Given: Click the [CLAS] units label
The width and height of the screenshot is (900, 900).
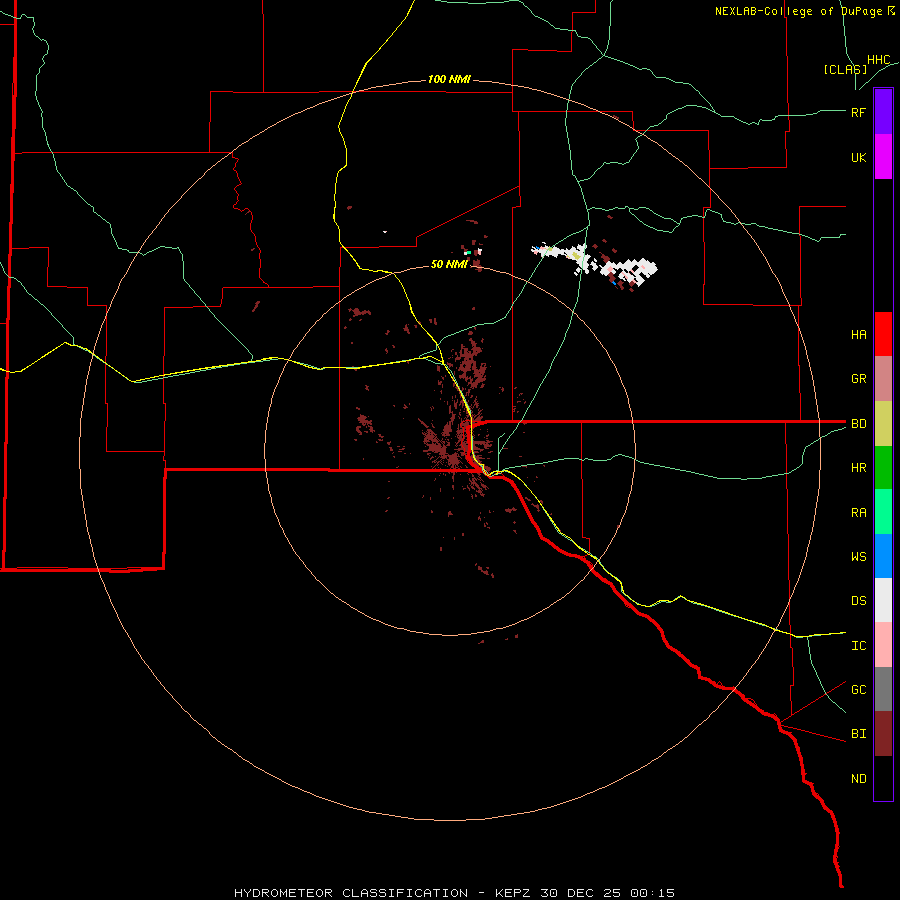Looking at the screenshot, I should pos(845,69).
